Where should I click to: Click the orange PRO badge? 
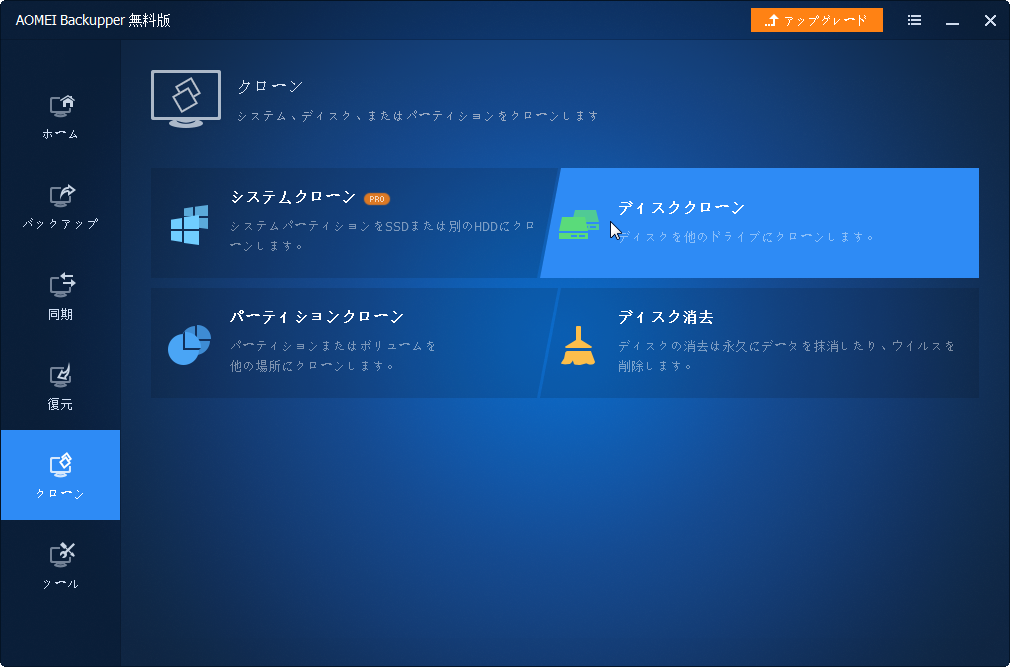377,199
